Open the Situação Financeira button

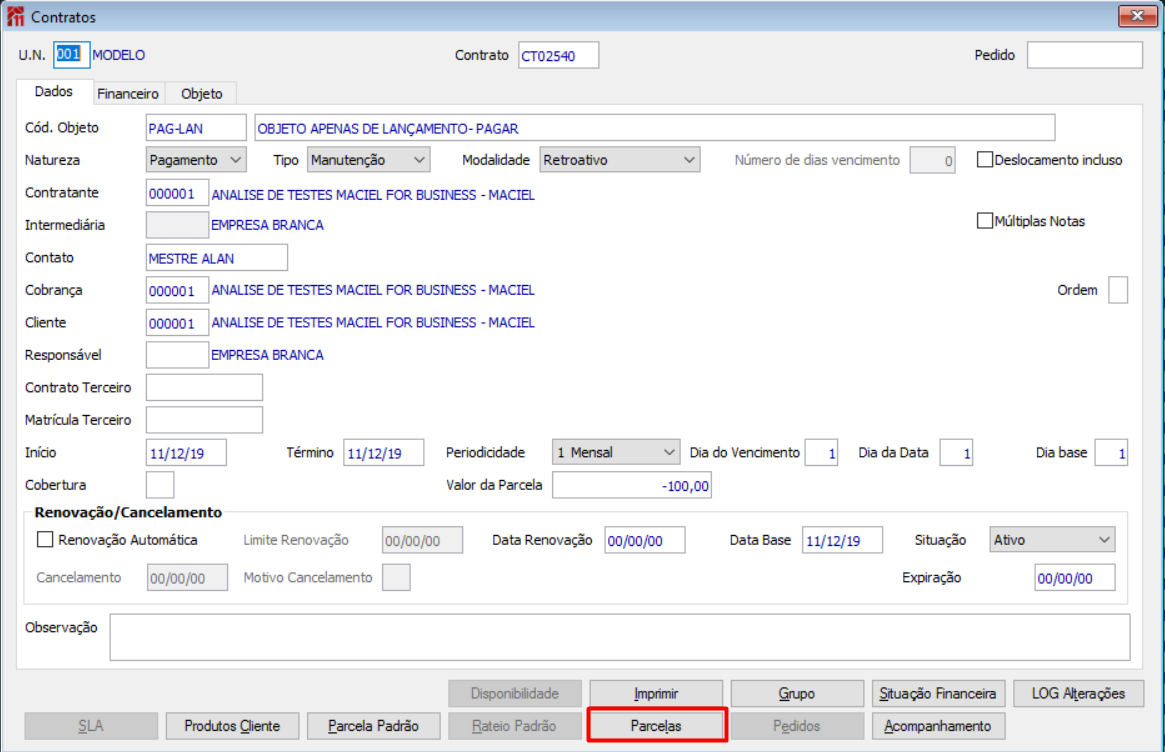(x=938, y=693)
